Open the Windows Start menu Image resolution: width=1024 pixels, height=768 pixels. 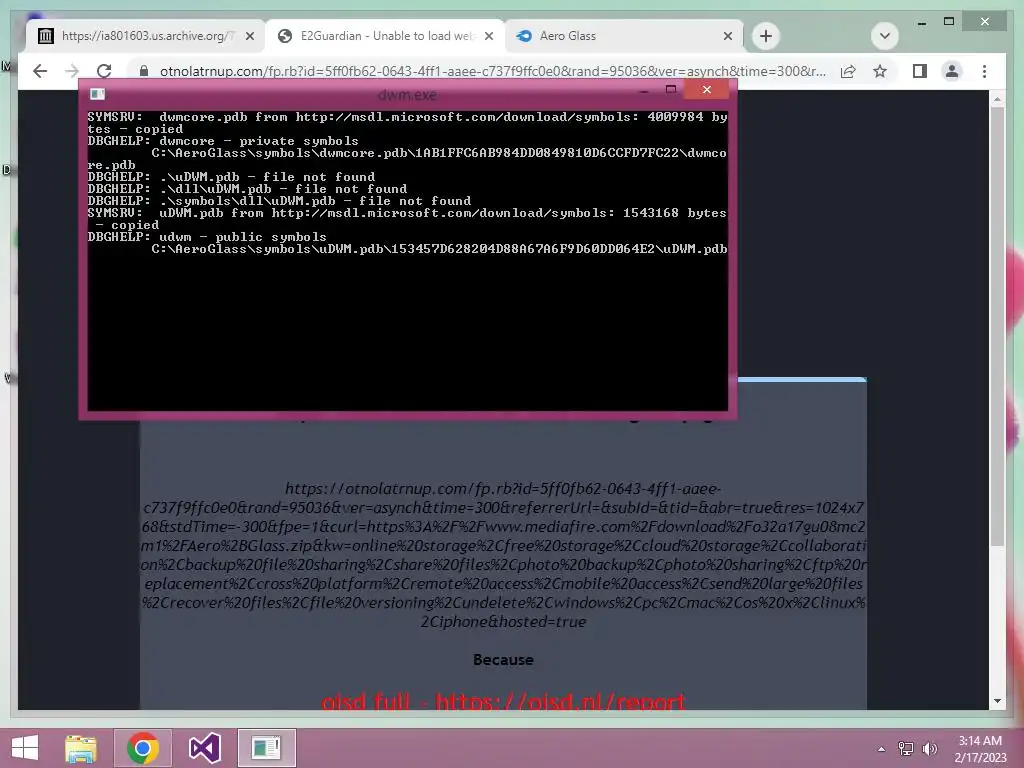[25, 748]
